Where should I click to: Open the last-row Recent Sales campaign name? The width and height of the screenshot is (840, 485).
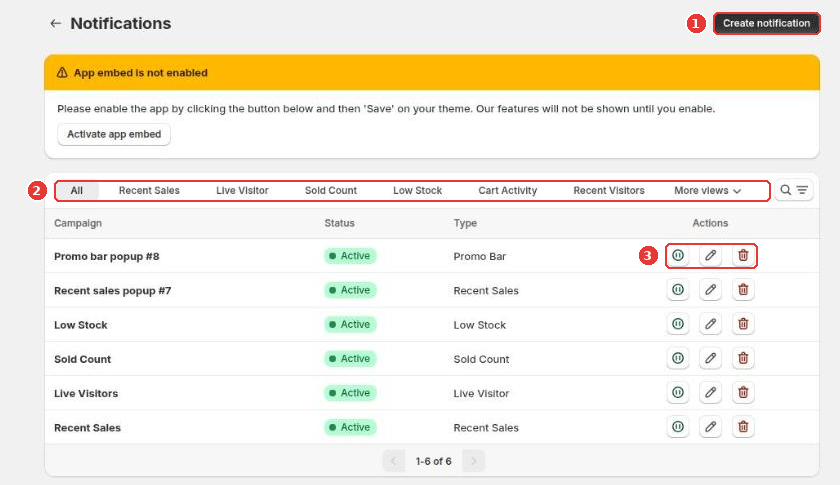coord(87,428)
